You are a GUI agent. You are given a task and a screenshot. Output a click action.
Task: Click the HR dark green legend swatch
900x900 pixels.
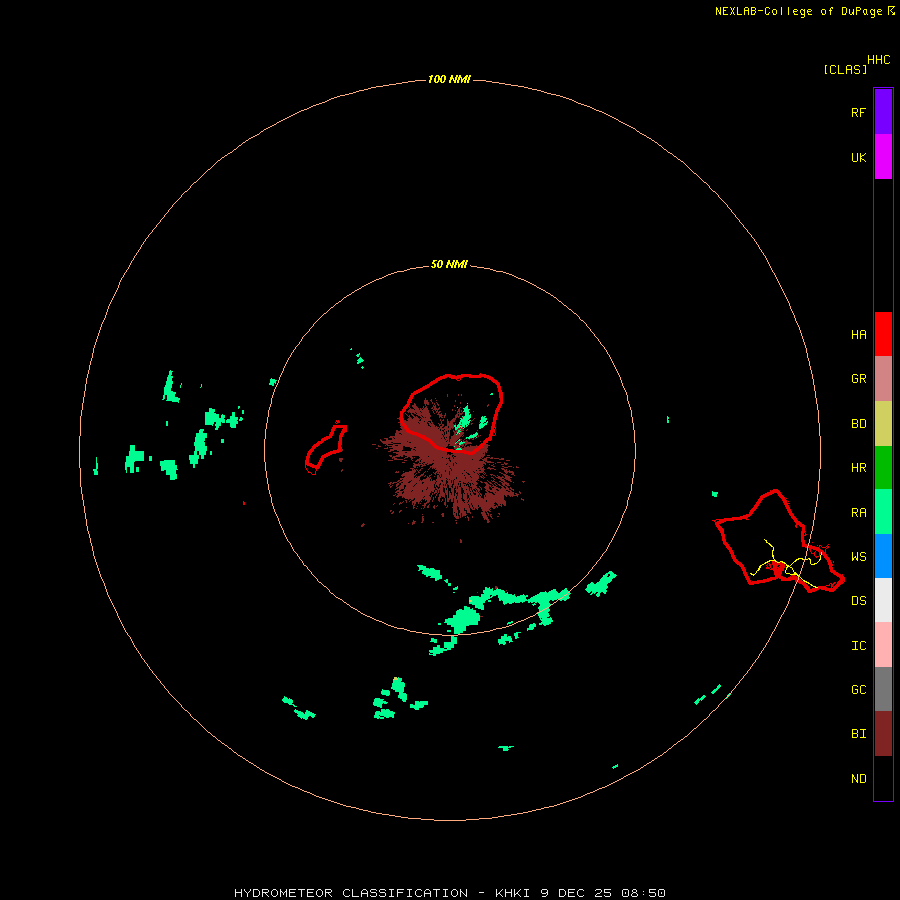[x=883, y=468]
